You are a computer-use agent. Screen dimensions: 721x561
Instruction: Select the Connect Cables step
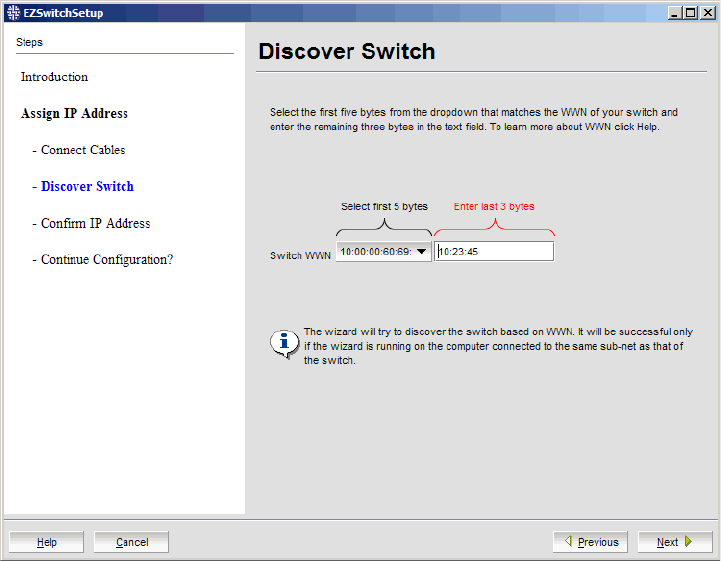tap(79, 150)
